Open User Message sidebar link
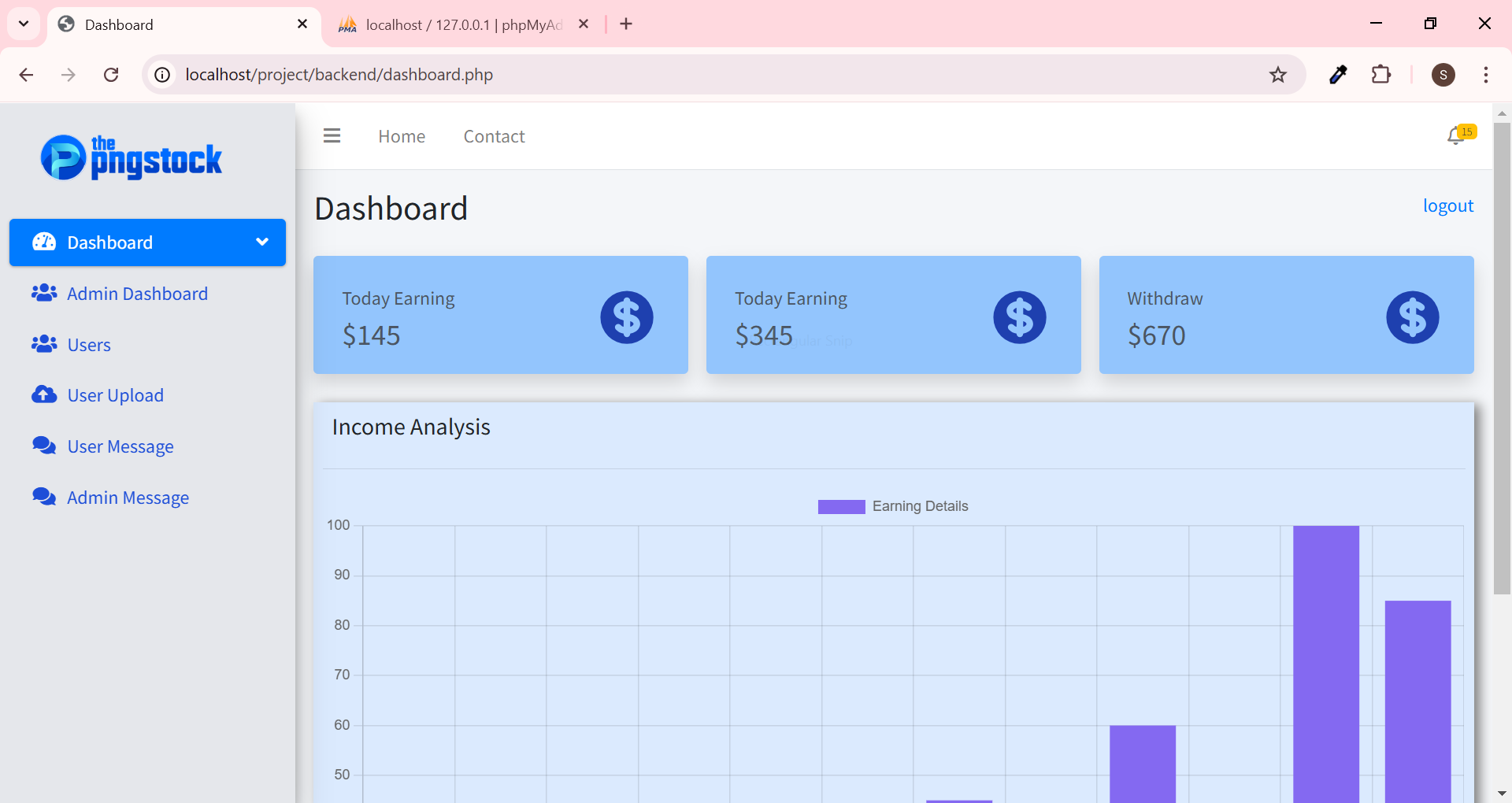The width and height of the screenshot is (1512, 803). [120, 446]
